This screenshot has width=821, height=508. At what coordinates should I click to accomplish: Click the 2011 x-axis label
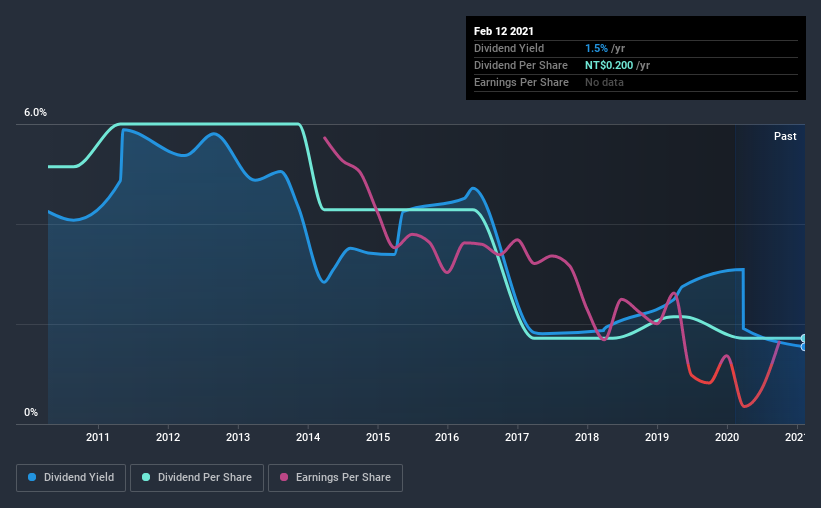tap(98, 437)
